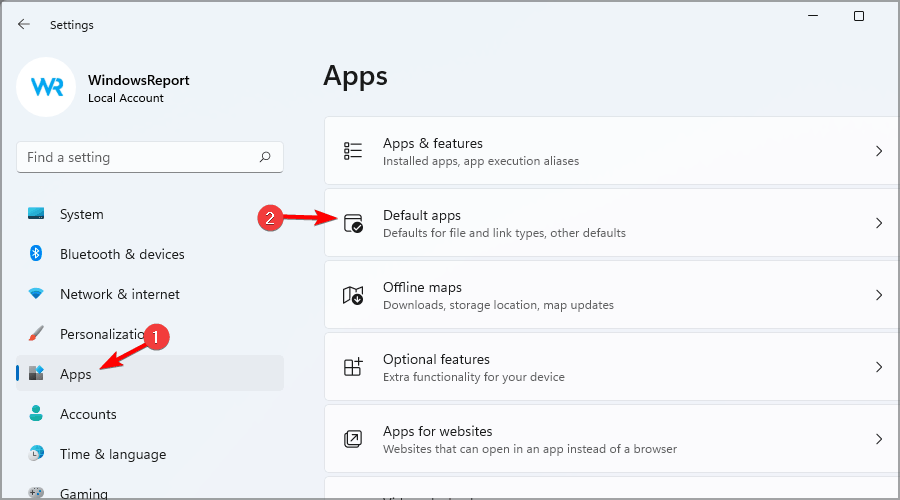Click the back arrow in Settings header
This screenshot has height=500, width=900.
click(24, 24)
